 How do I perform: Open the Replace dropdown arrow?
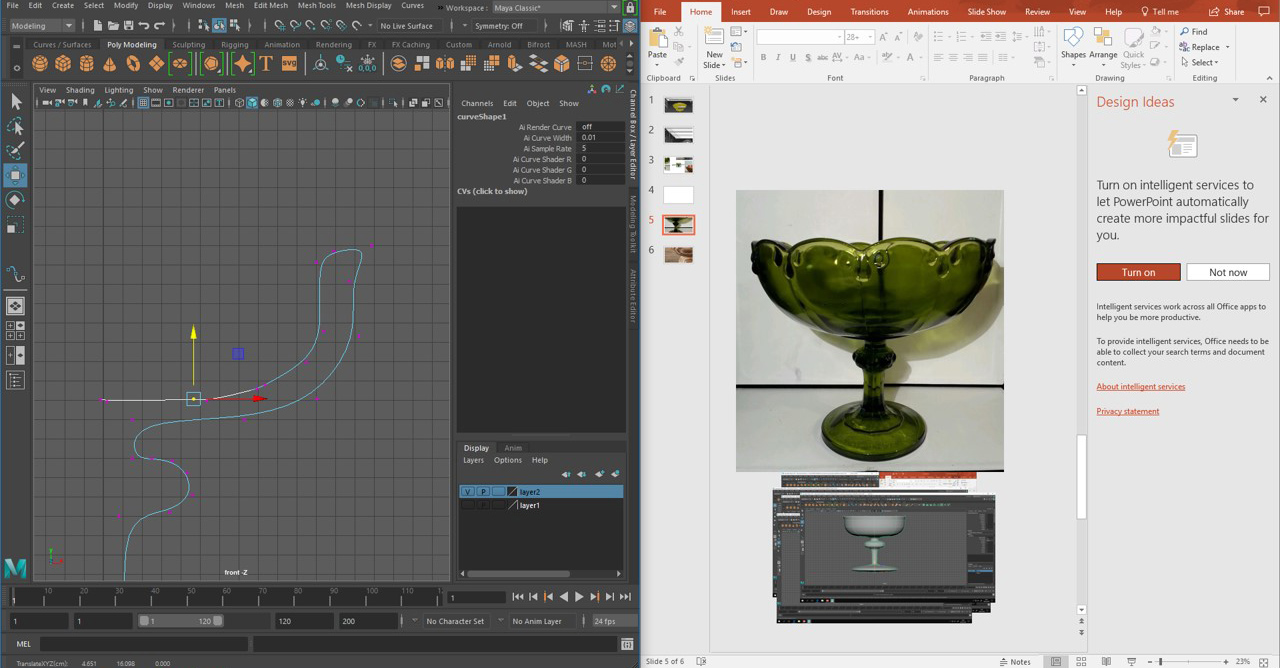[1227, 47]
